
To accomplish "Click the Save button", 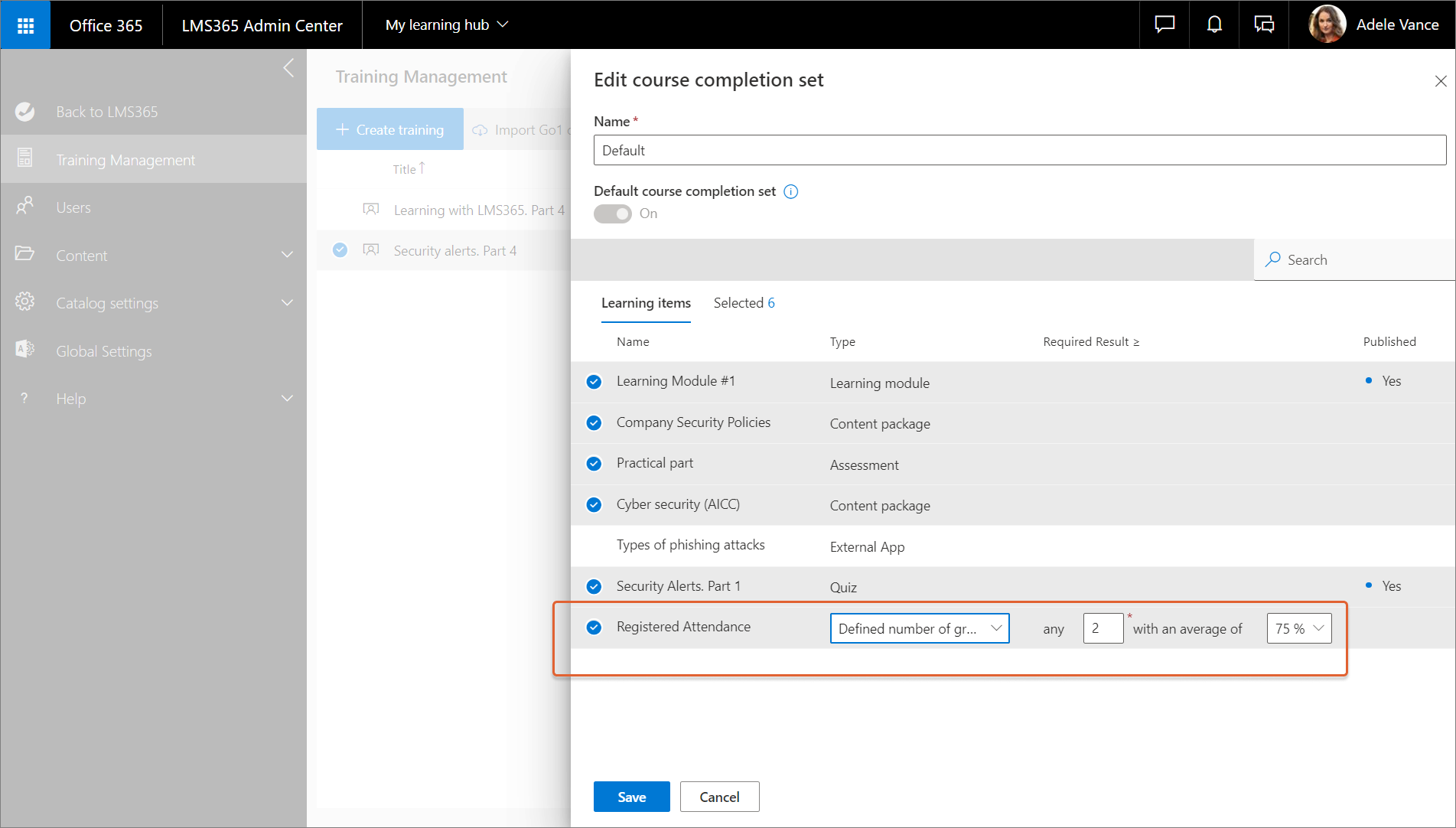I will 631,797.
